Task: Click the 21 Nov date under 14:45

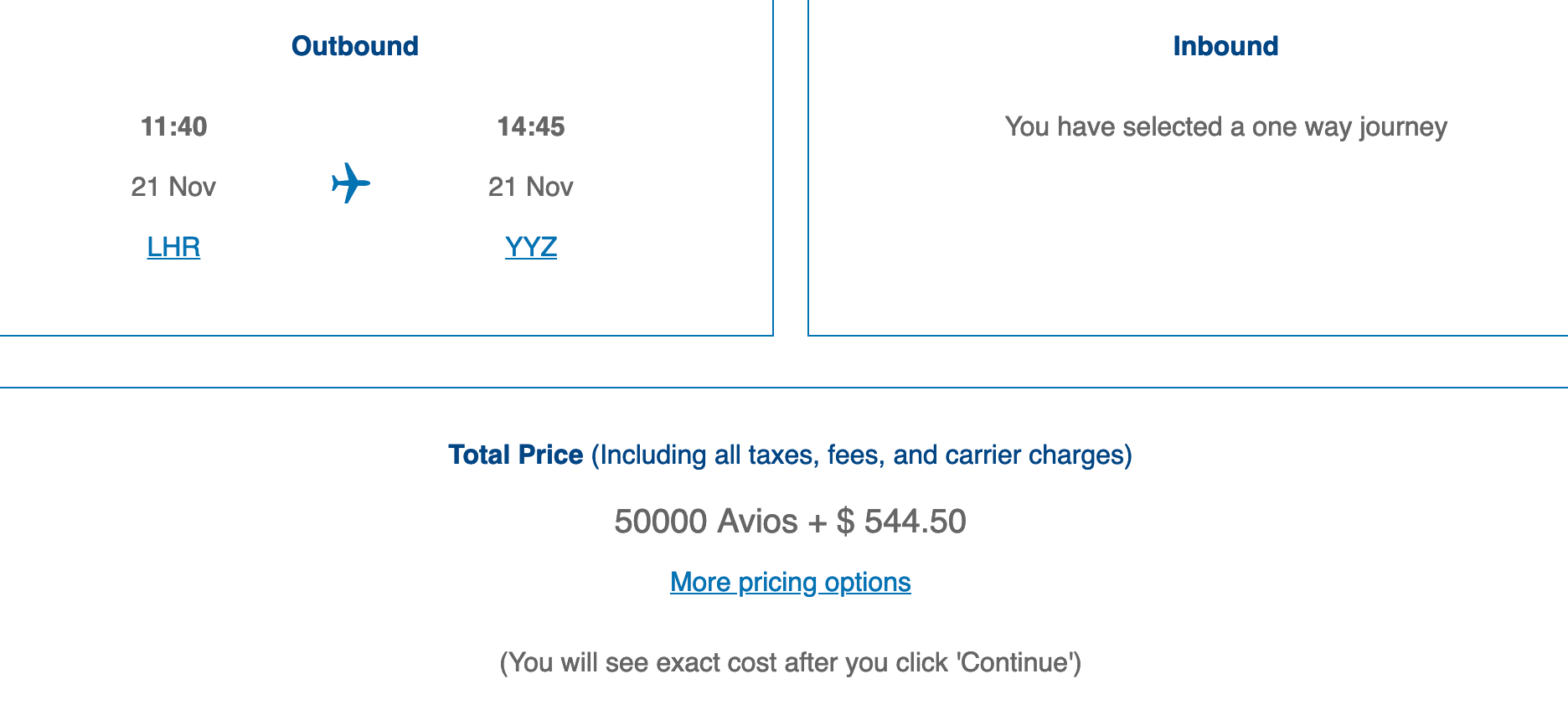Action: (531, 187)
